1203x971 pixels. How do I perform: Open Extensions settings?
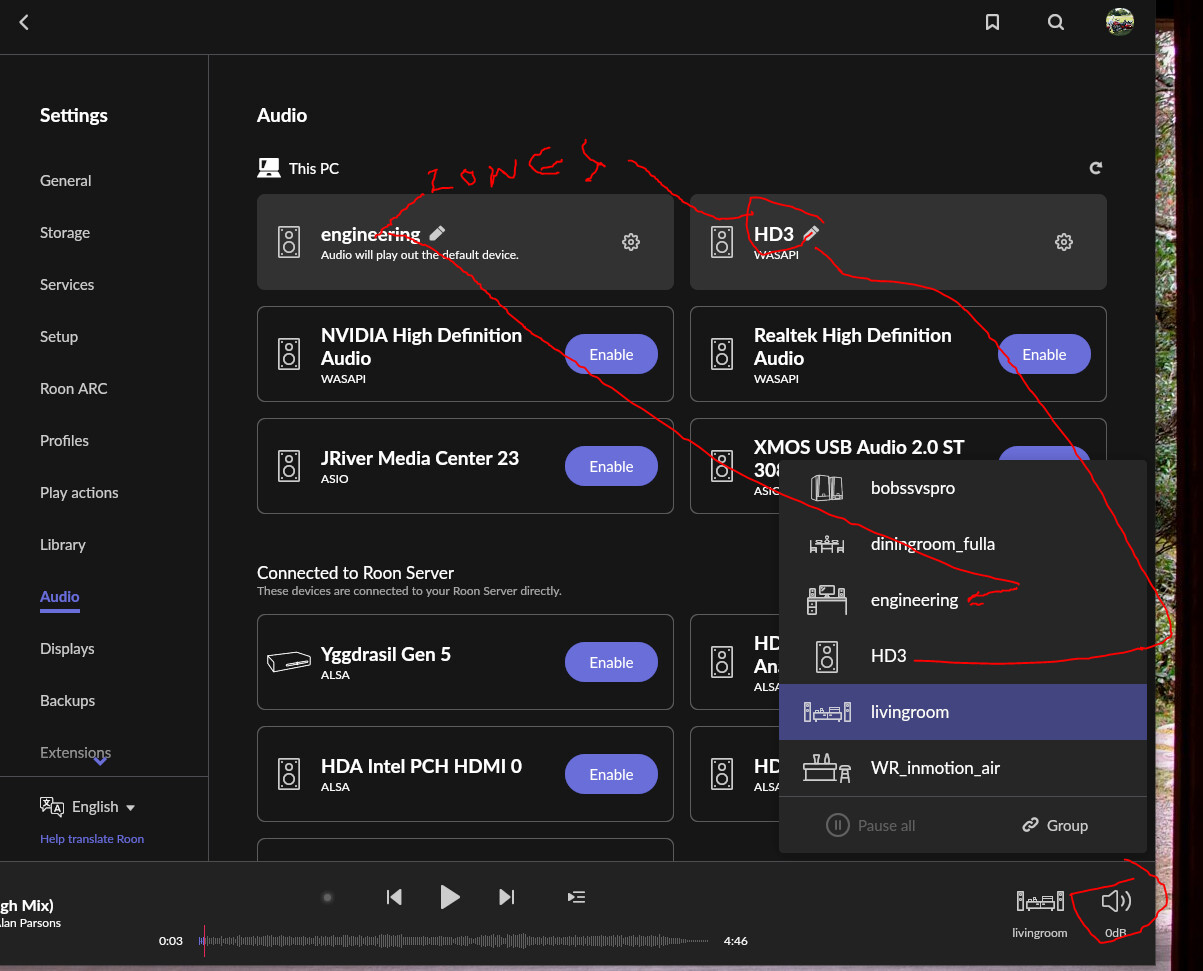tap(76, 753)
